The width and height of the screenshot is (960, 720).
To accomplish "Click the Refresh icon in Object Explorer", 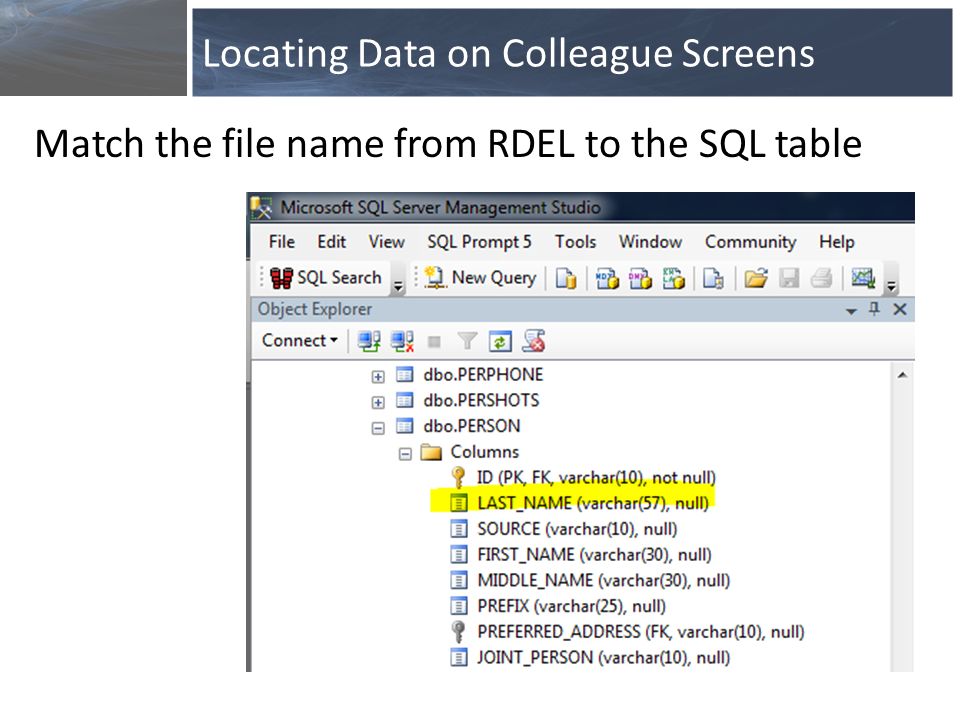I will tap(500, 341).
